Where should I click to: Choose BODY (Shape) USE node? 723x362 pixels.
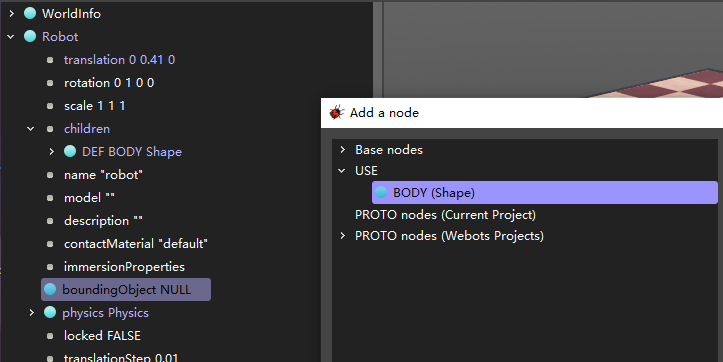click(545, 193)
